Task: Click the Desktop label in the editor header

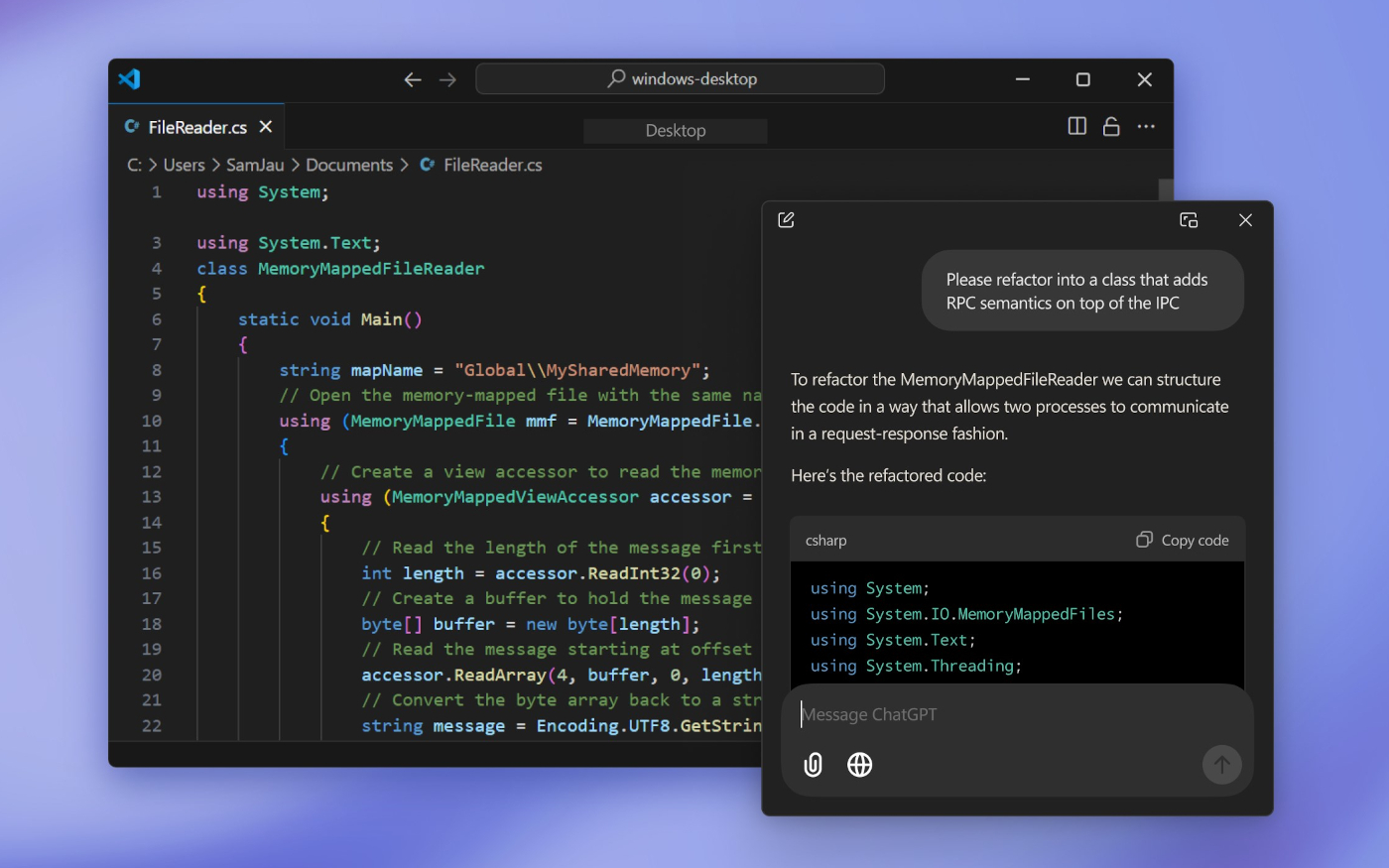Action: click(676, 131)
